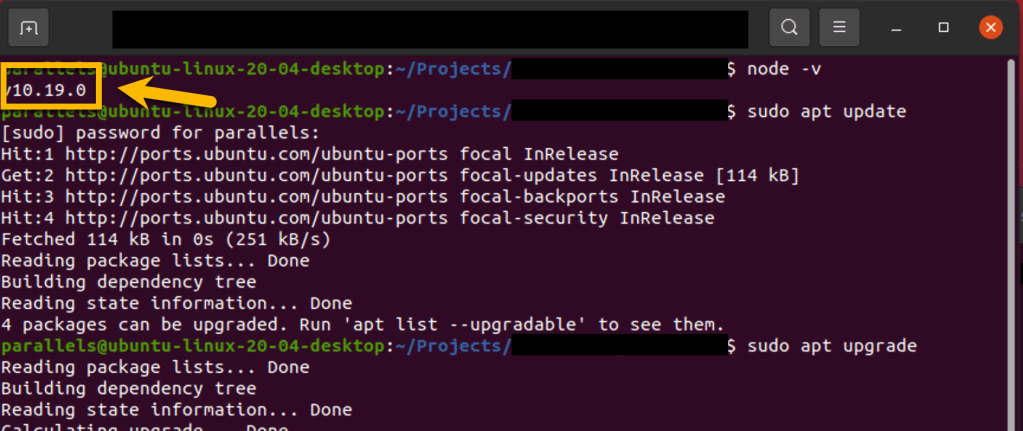Click the search magnifier icon

pos(790,27)
